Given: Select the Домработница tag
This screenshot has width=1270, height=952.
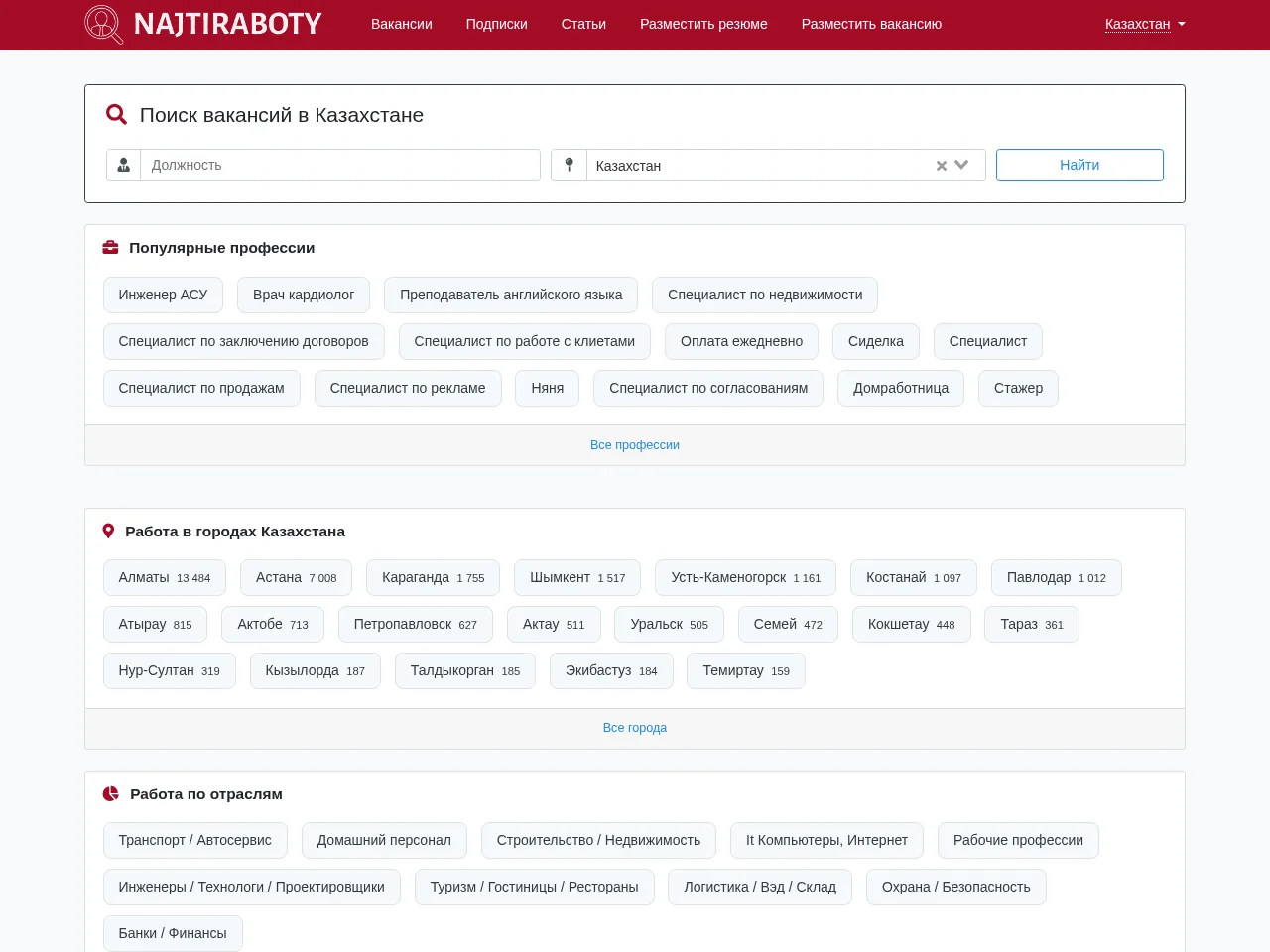Looking at the screenshot, I should (901, 388).
